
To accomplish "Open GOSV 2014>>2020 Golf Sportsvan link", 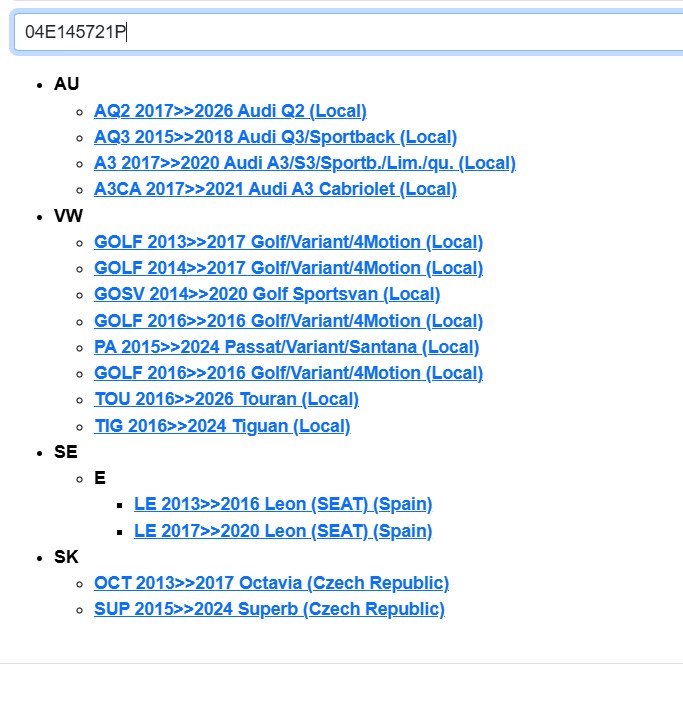I will (x=267, y=294).
